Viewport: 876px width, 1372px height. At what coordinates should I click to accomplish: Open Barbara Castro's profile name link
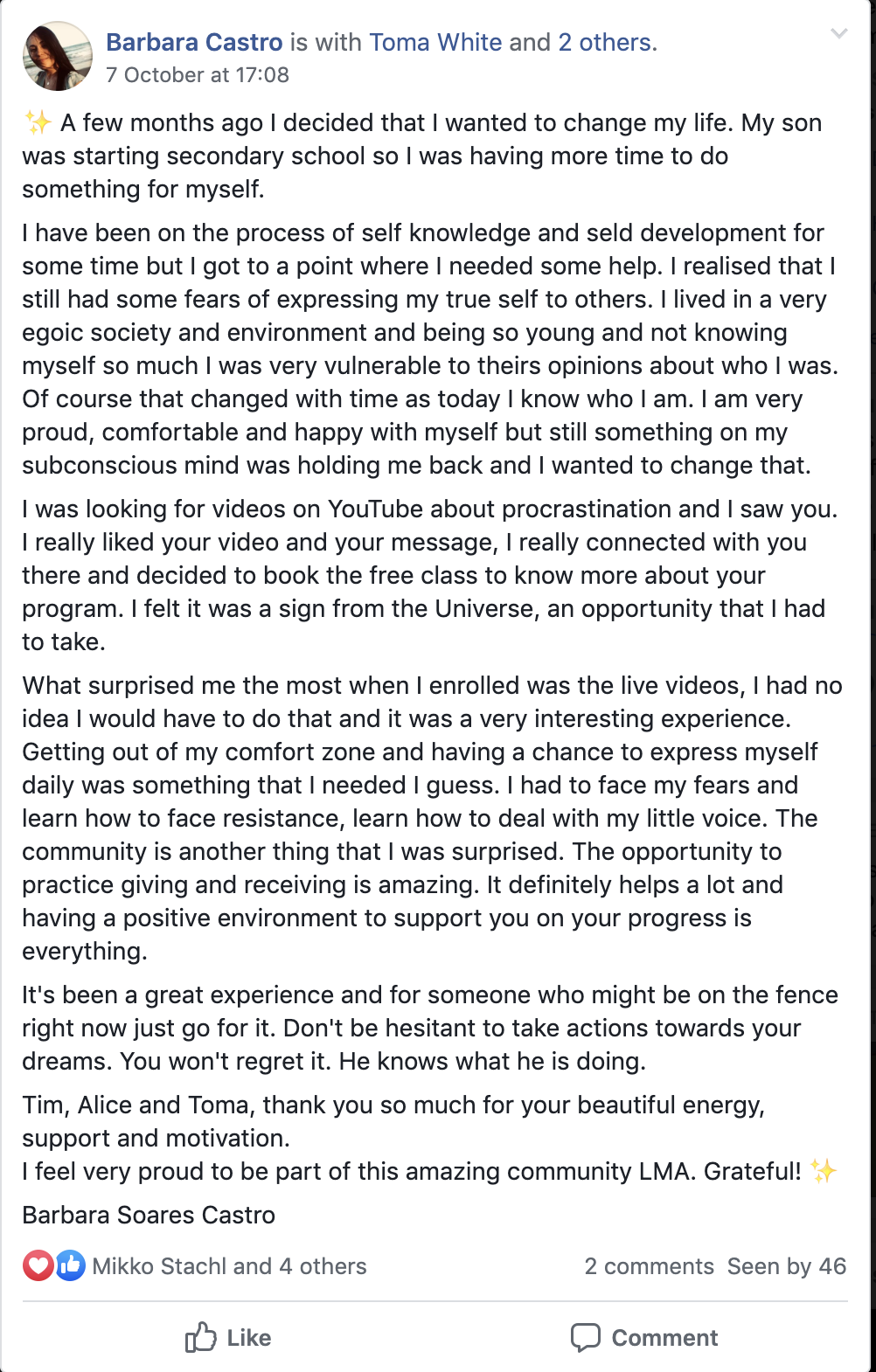point(194,42)
